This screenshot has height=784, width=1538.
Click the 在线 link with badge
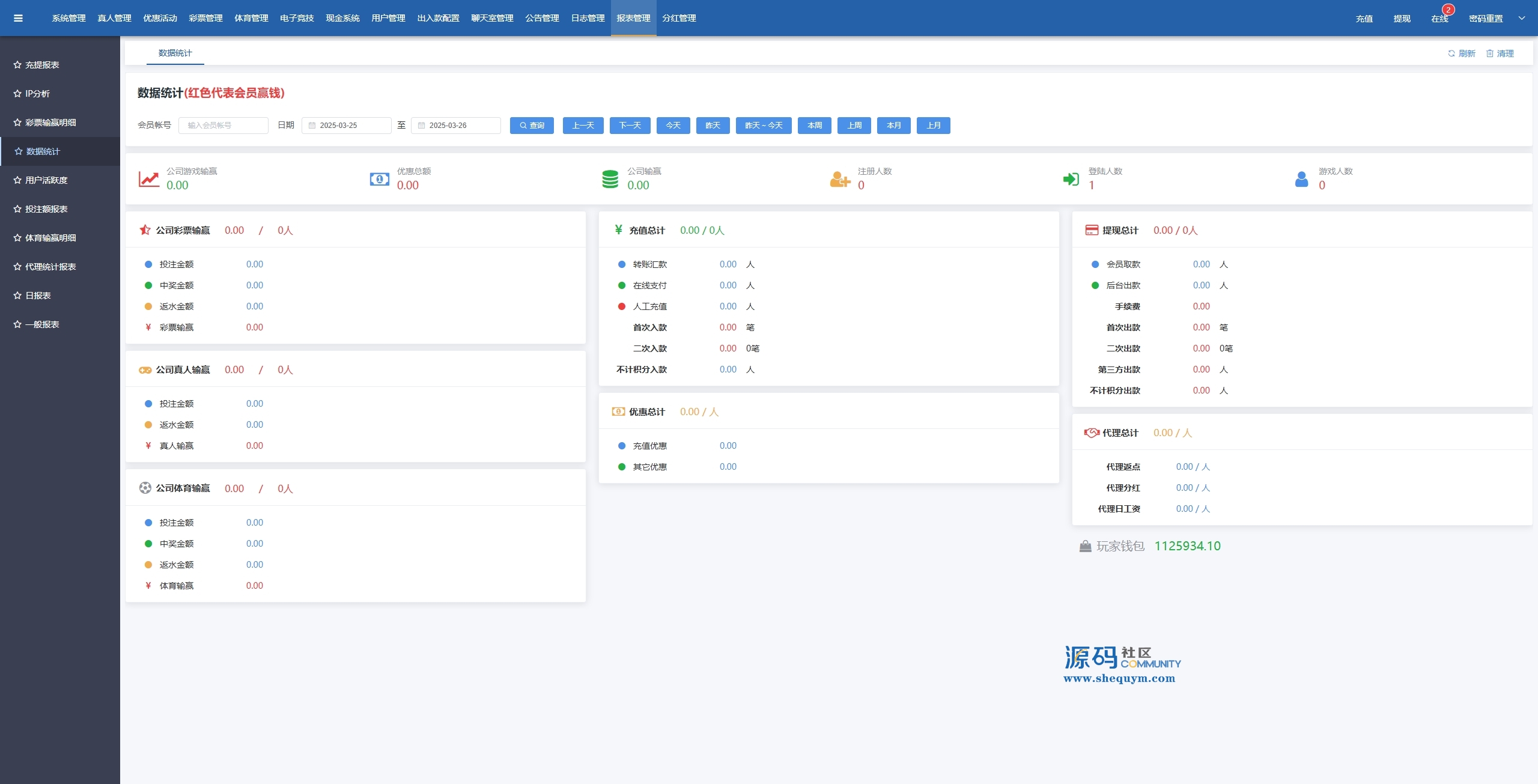(1439, 19)
